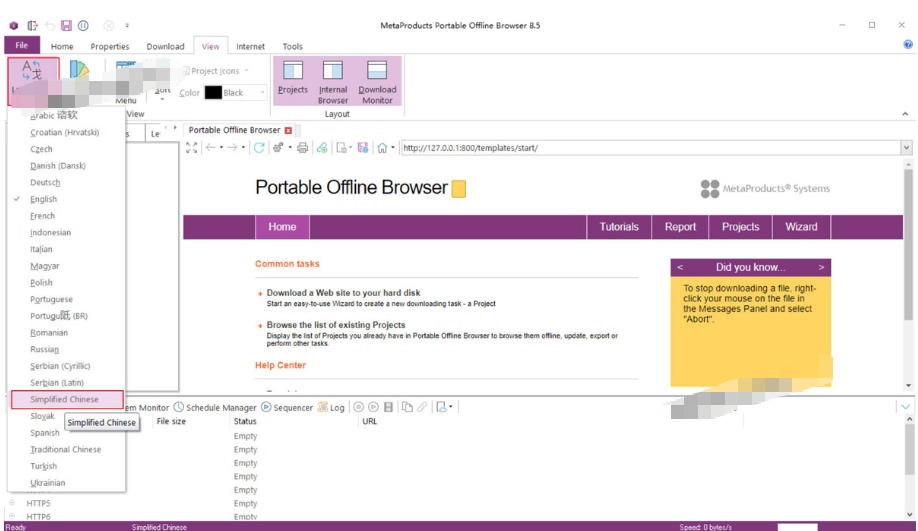Toggle the Projects layout panel
The image size is (918, 531).
293,80
